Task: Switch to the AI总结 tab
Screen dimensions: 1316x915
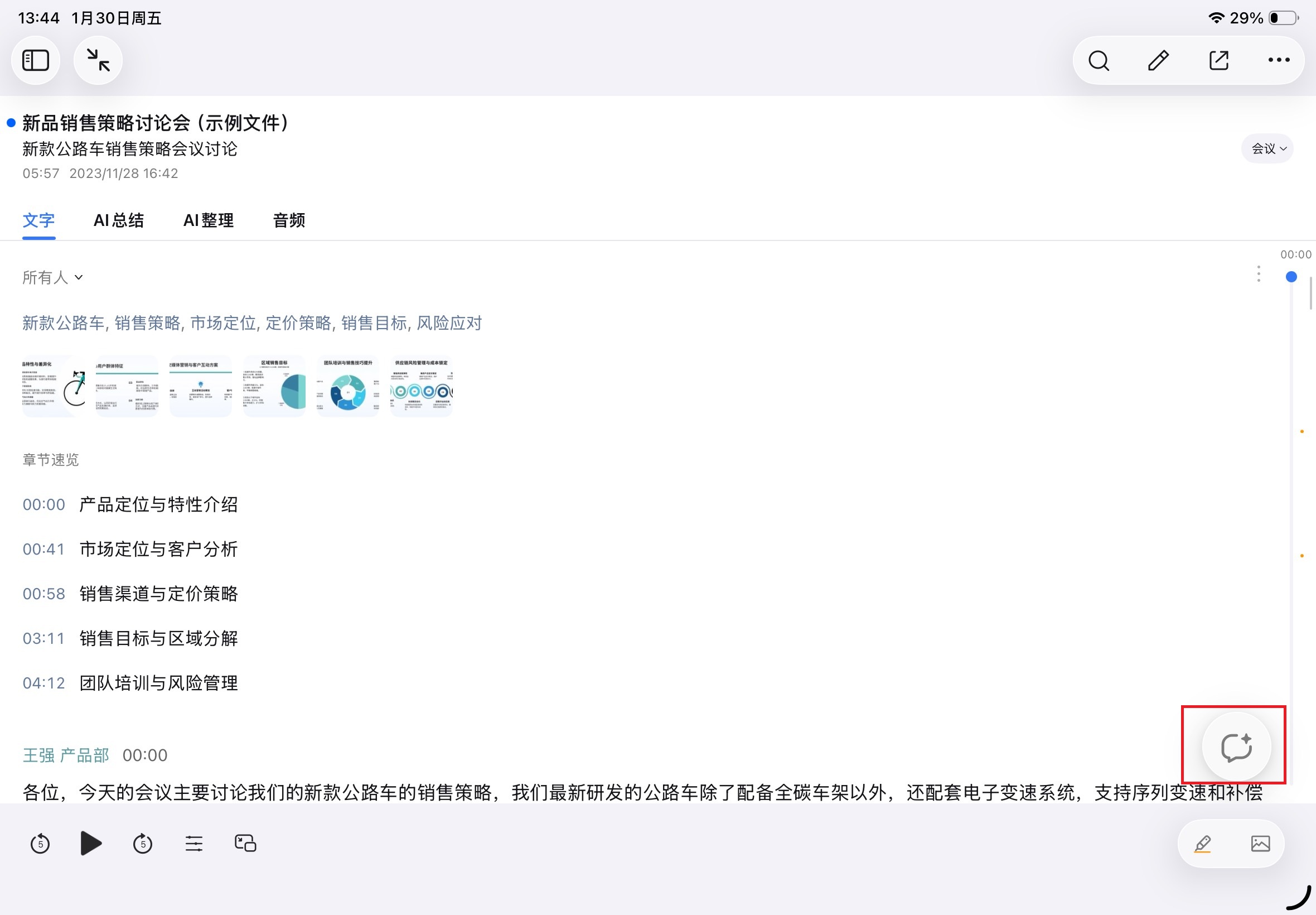Action: click(119, 220)
